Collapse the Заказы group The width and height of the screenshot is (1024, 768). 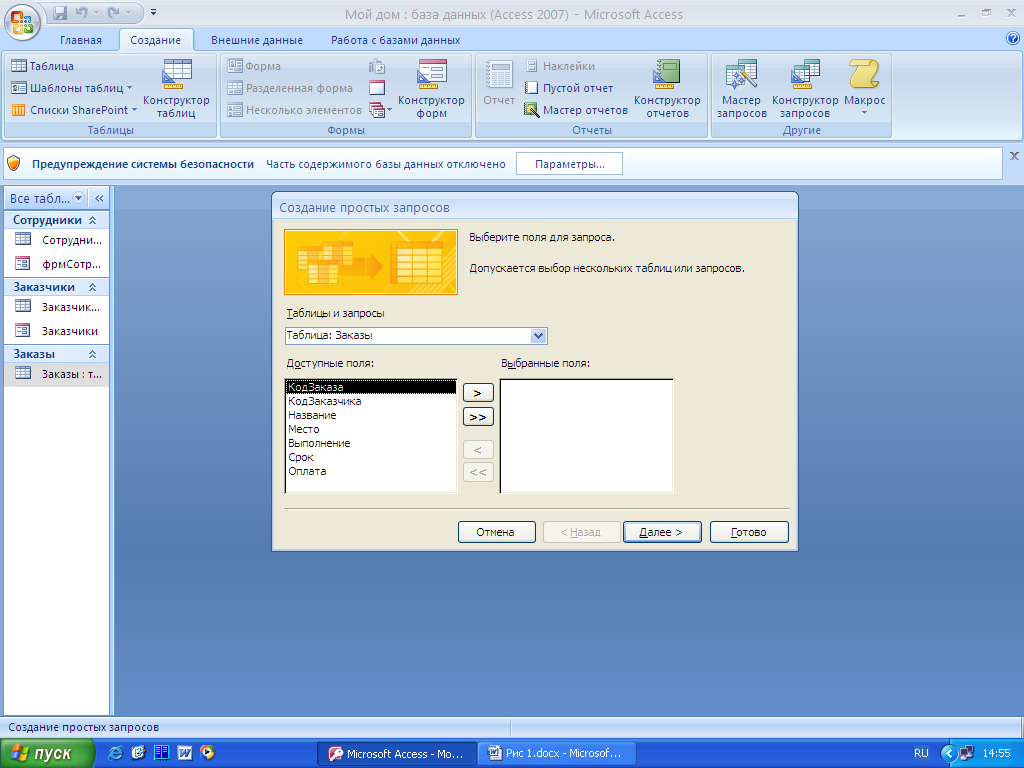click(92, 354)
